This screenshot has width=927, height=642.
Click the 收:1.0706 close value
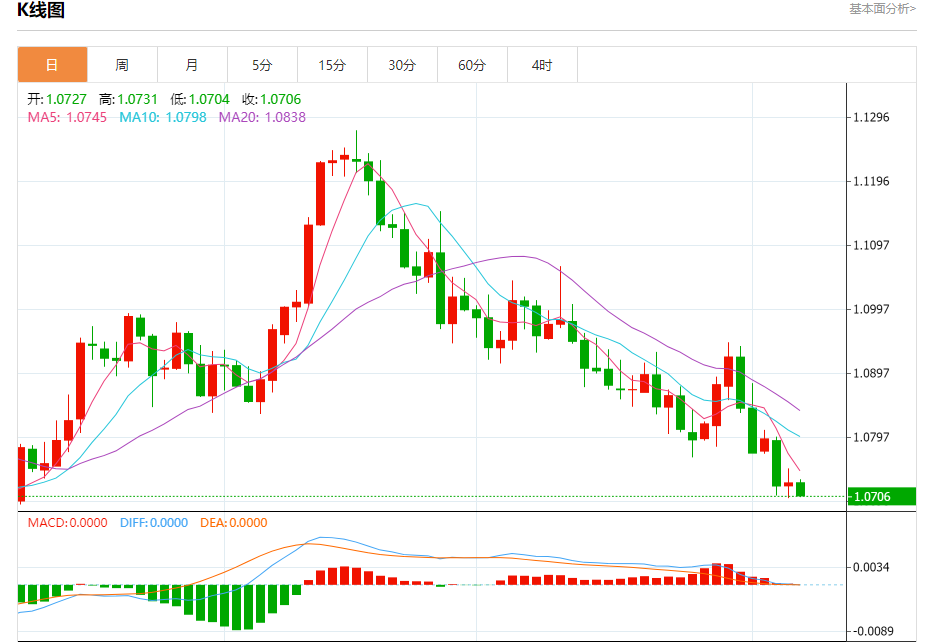(x=271, y=99)
